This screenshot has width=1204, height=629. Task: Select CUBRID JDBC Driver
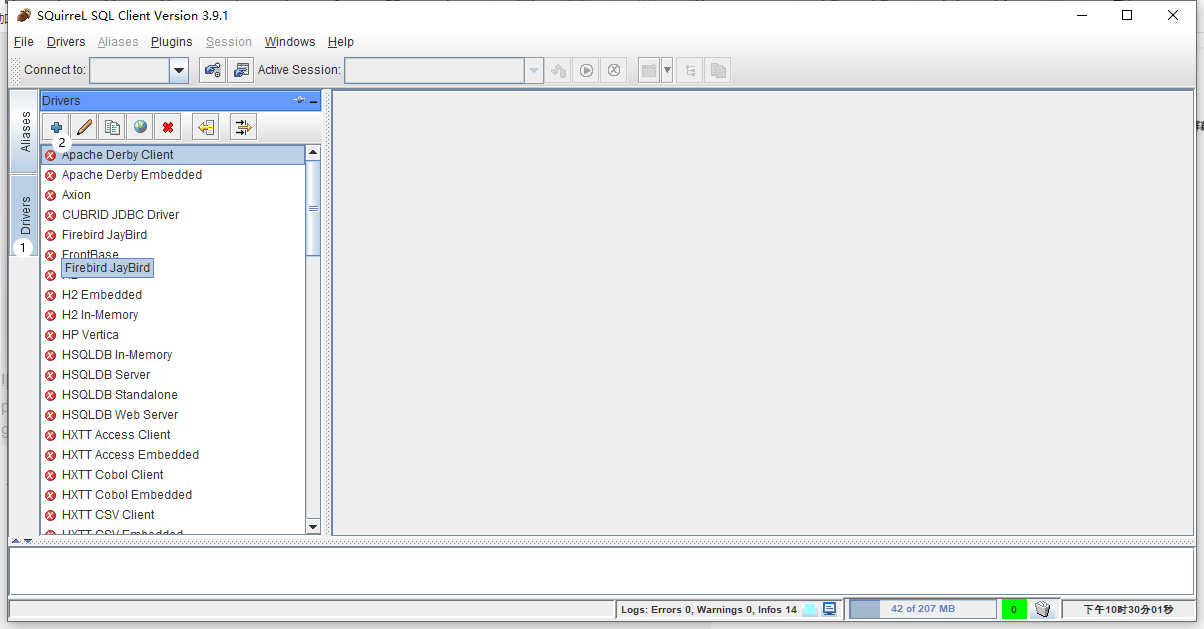point(173,215)
